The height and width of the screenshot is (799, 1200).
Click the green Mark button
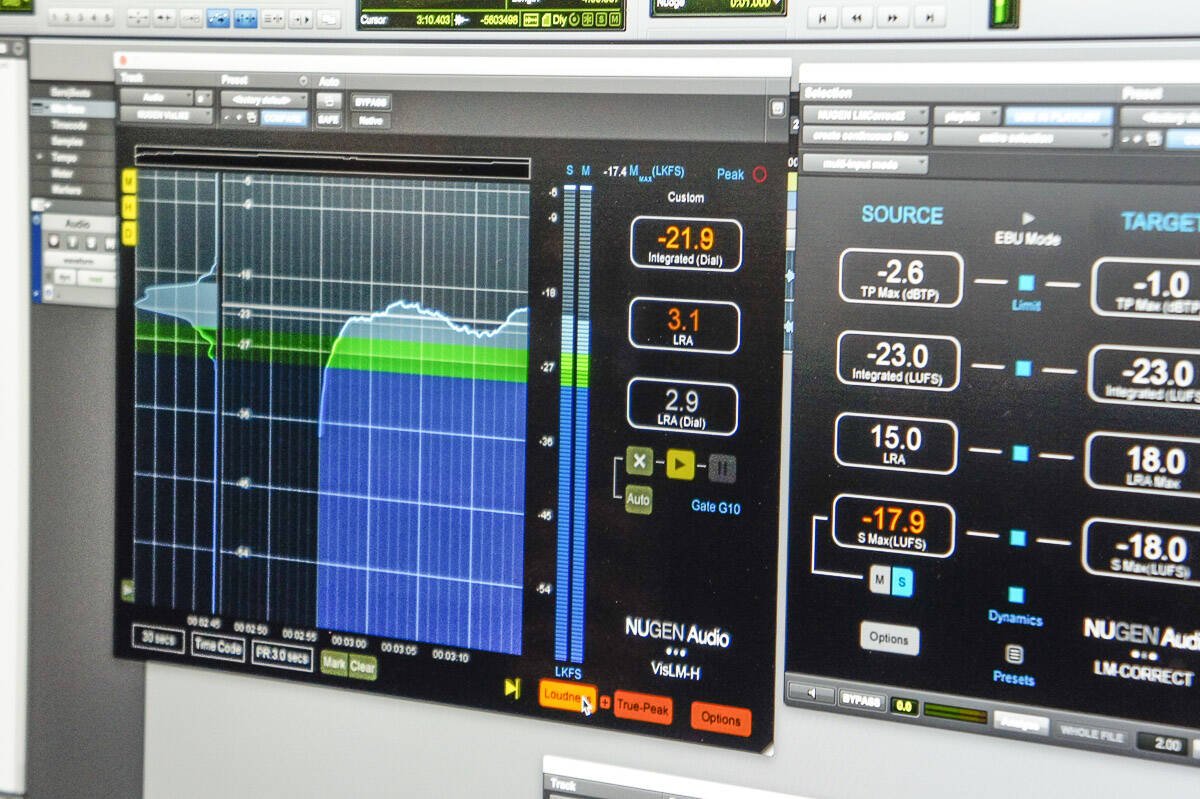pos(333,664)
